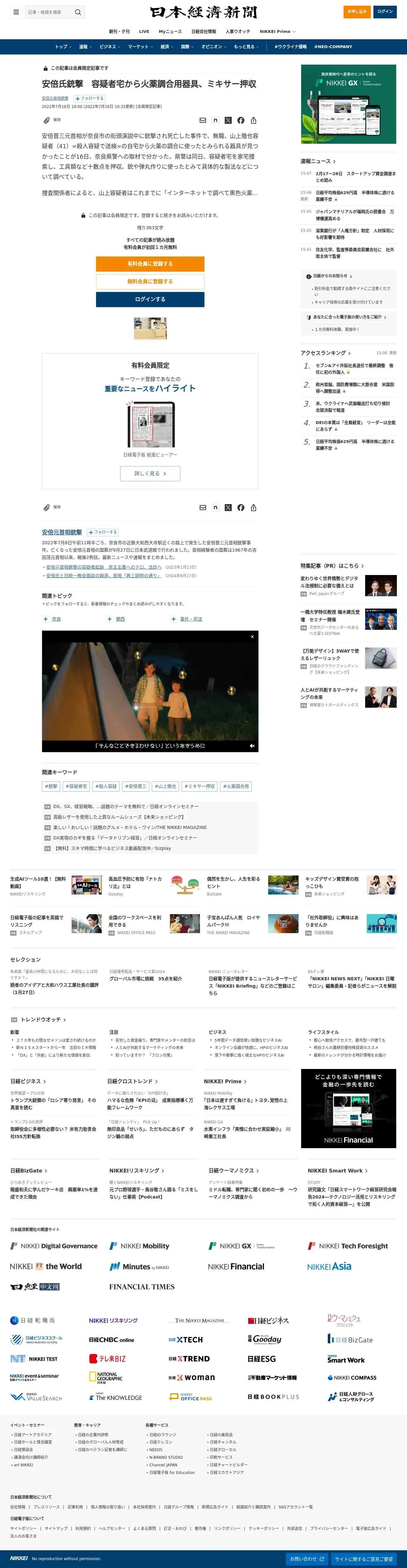Open the article photo thumbnail below ログインする

tap(150, 328)
